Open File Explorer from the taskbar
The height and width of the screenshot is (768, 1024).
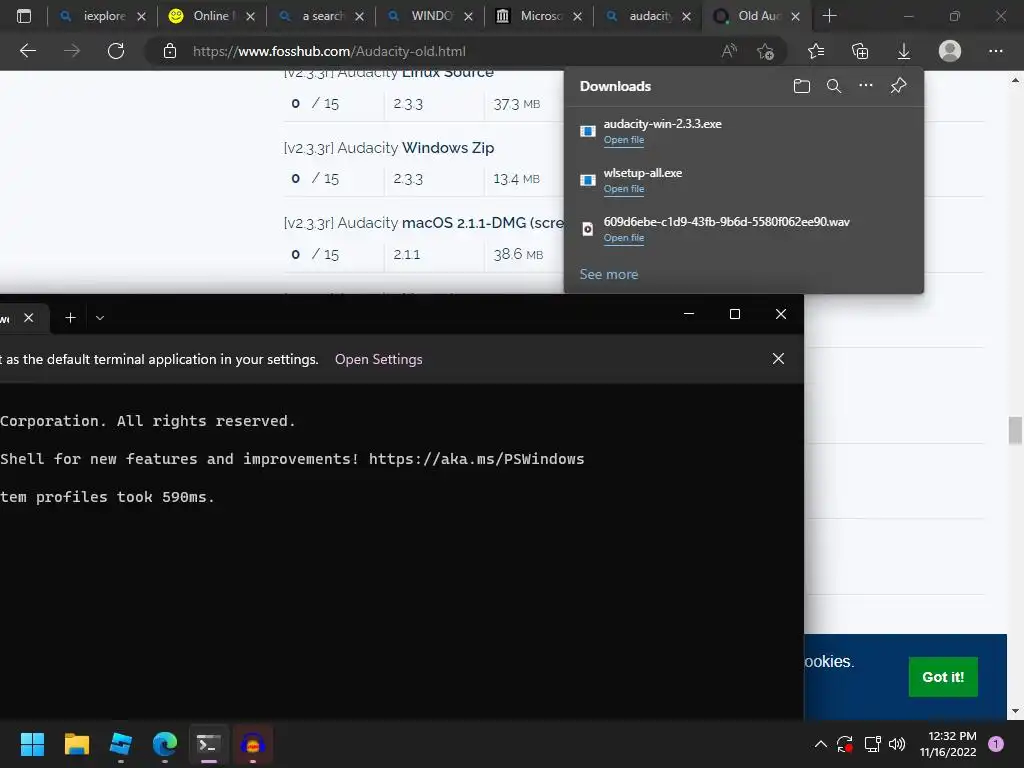[x=76, y=744]
